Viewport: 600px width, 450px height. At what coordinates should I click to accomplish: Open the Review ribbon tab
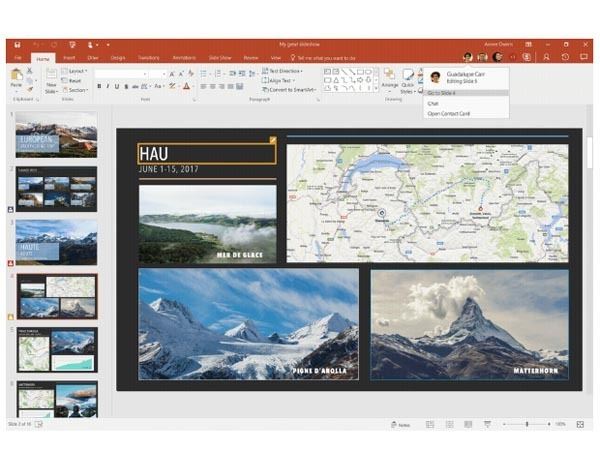pyautogui.click(x=251, y=58)
